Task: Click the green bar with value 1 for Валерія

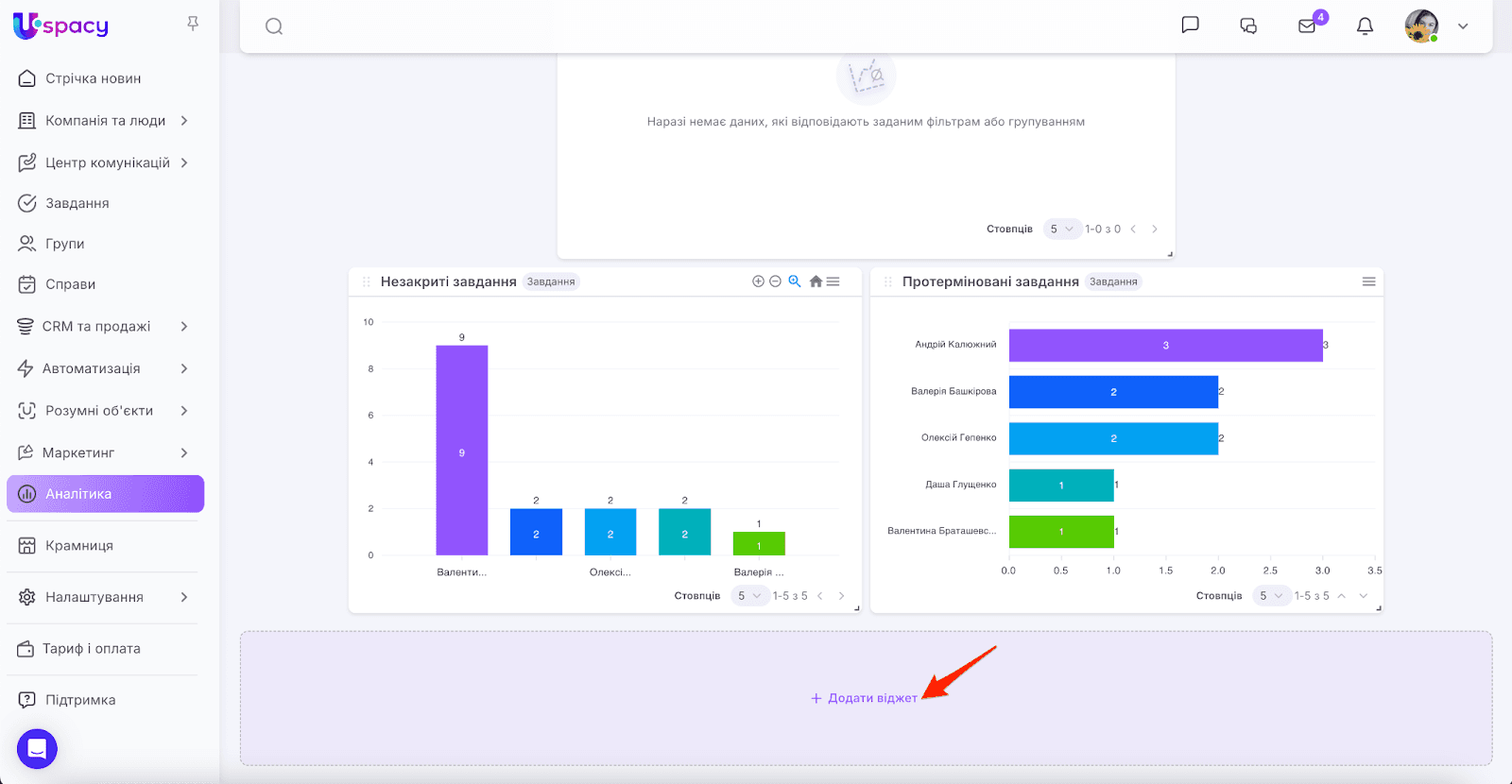Action: tap(759, 544)
